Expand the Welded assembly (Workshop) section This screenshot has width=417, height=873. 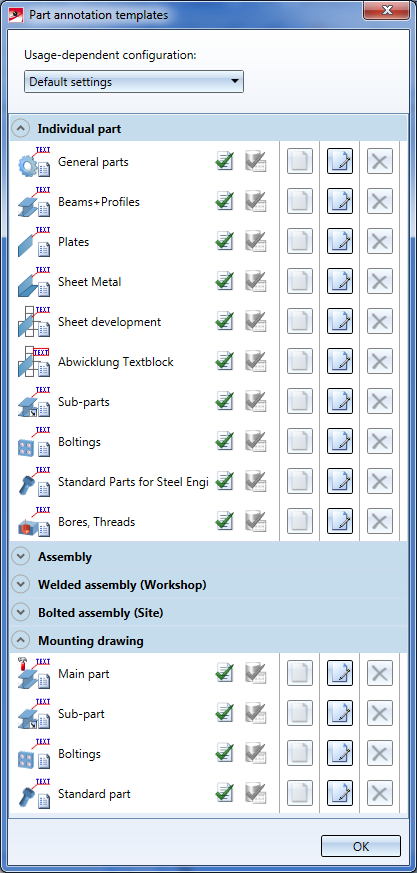pyautogui.click(x=21, y=585)
